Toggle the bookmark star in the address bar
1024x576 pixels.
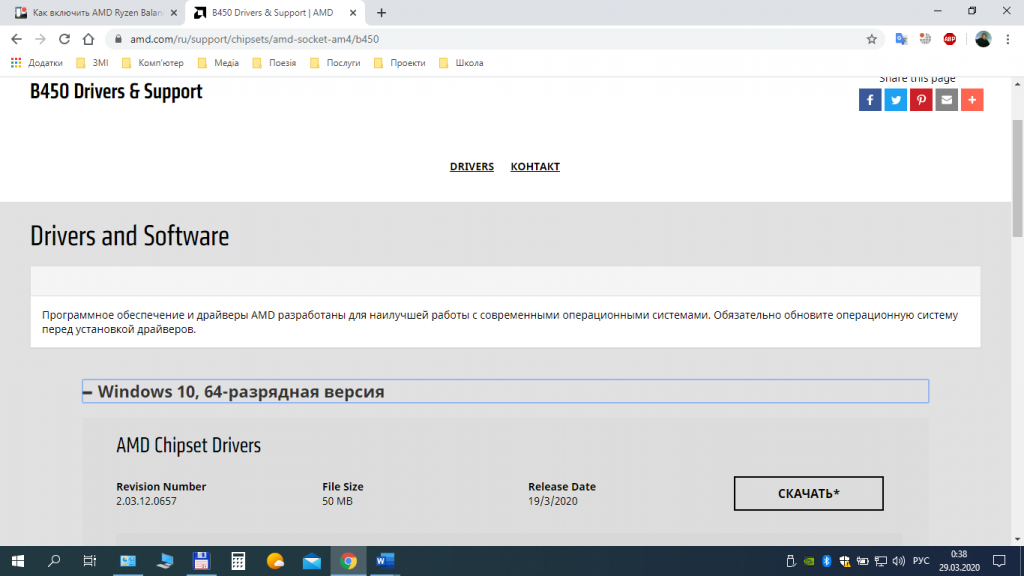pyautogui.click(x=873, y=39)
